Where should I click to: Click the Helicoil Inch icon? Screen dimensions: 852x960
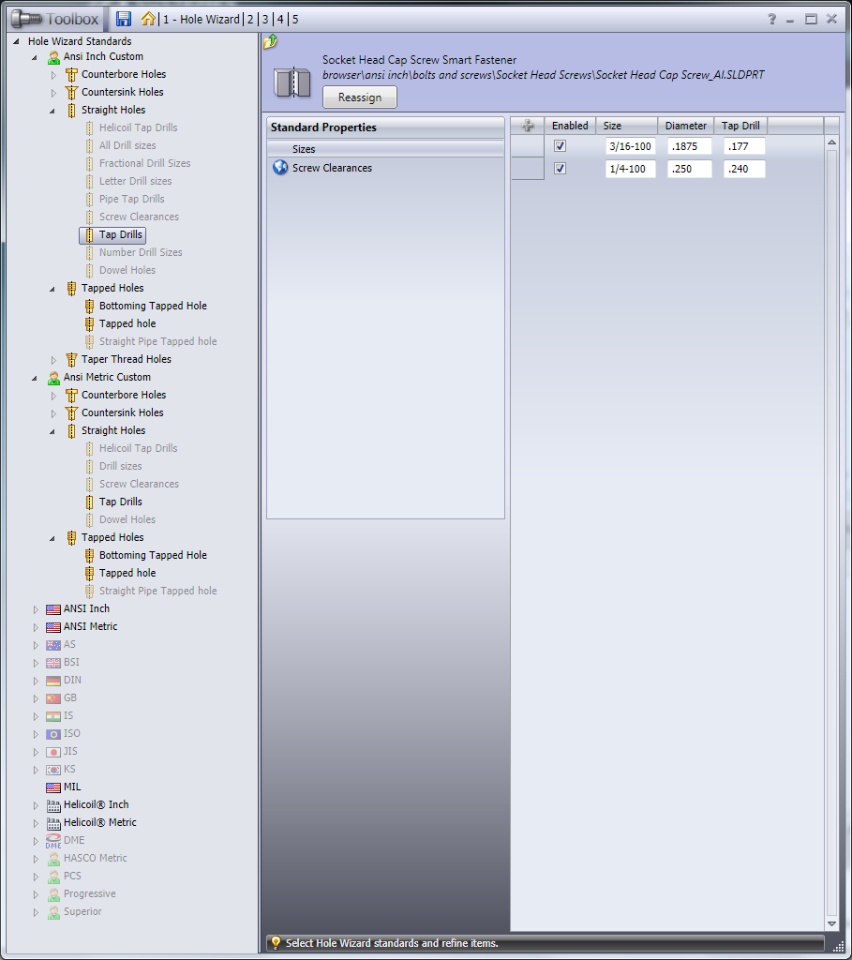[x=53, y=806]
